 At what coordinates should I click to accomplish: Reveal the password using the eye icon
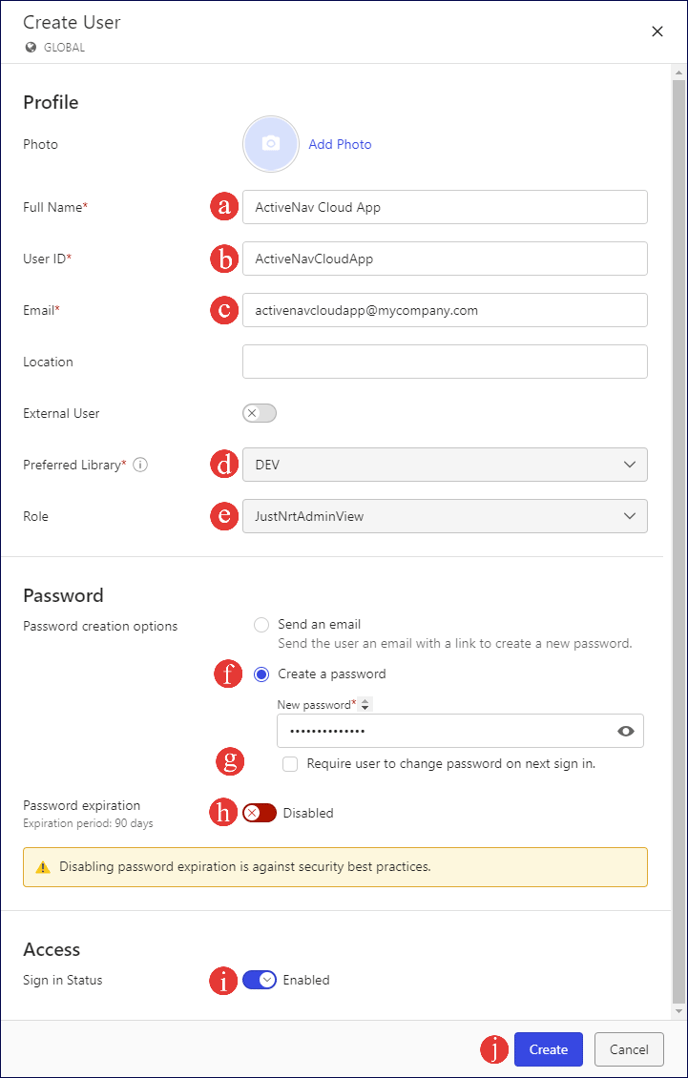tap(626, 731)
